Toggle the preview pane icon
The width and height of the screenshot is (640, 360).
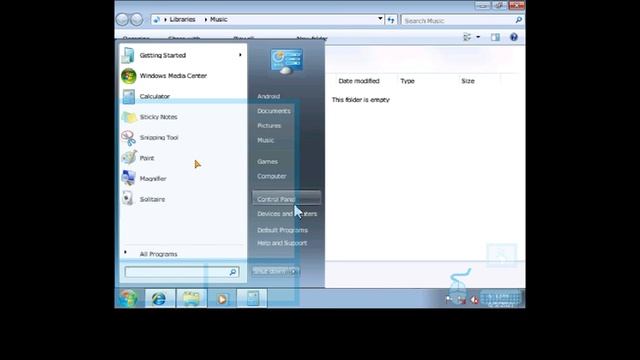[x=495, y=37]
